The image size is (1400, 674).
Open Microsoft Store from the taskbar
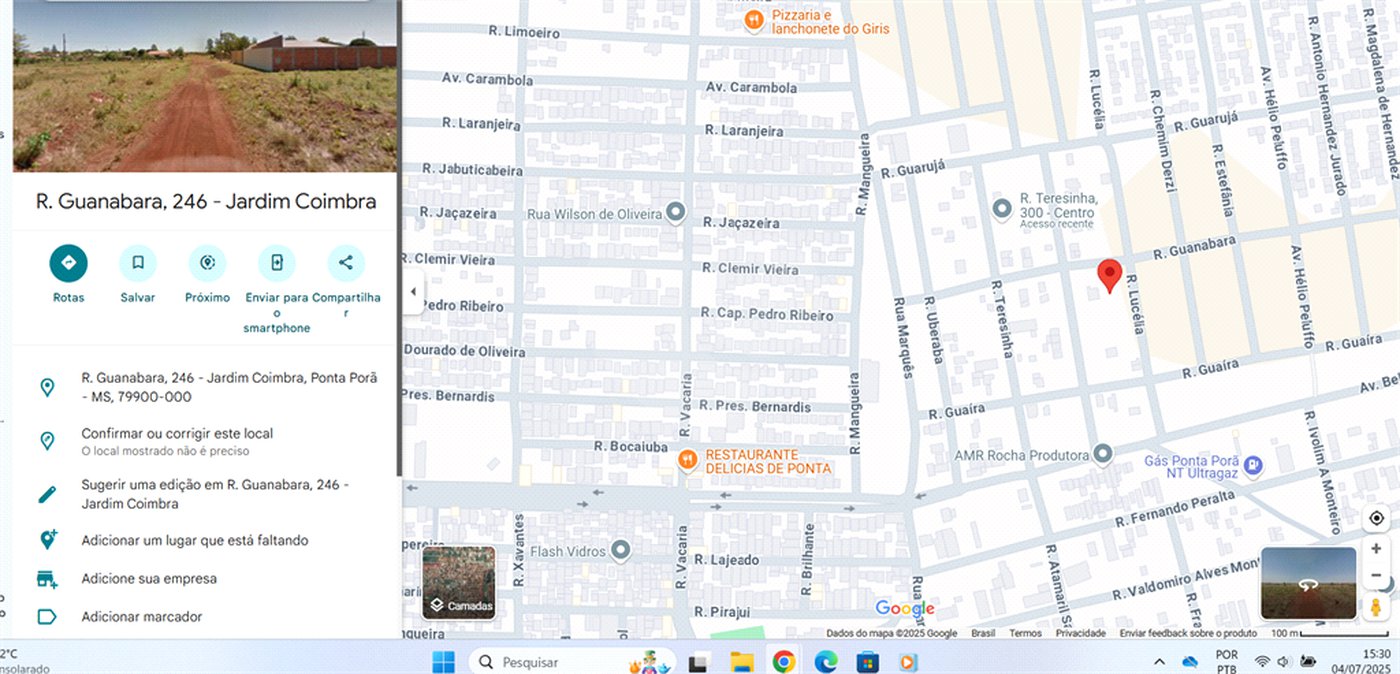867,661
